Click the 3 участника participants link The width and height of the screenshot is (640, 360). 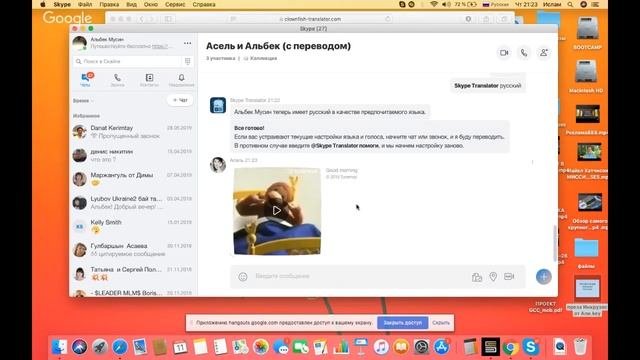pos(220,58)
